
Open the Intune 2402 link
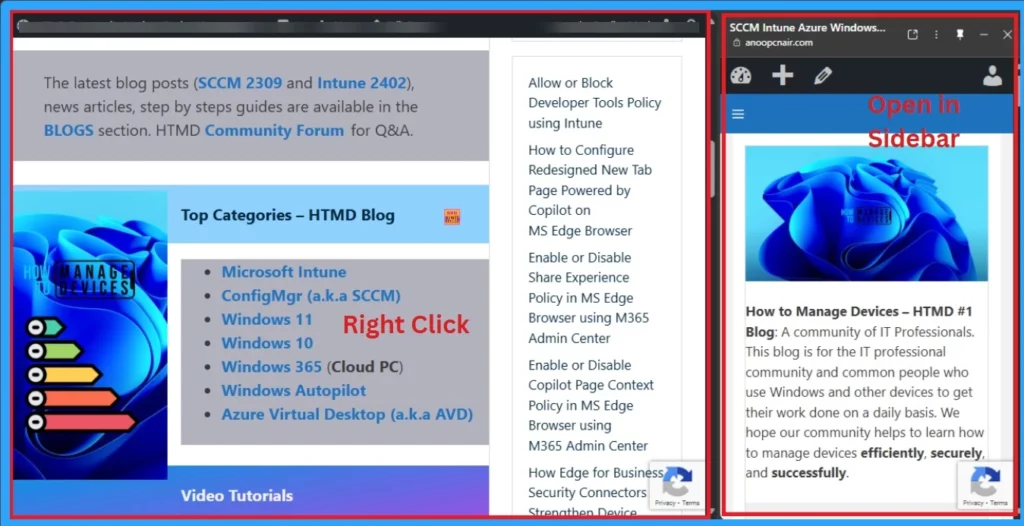click(362, 83)
